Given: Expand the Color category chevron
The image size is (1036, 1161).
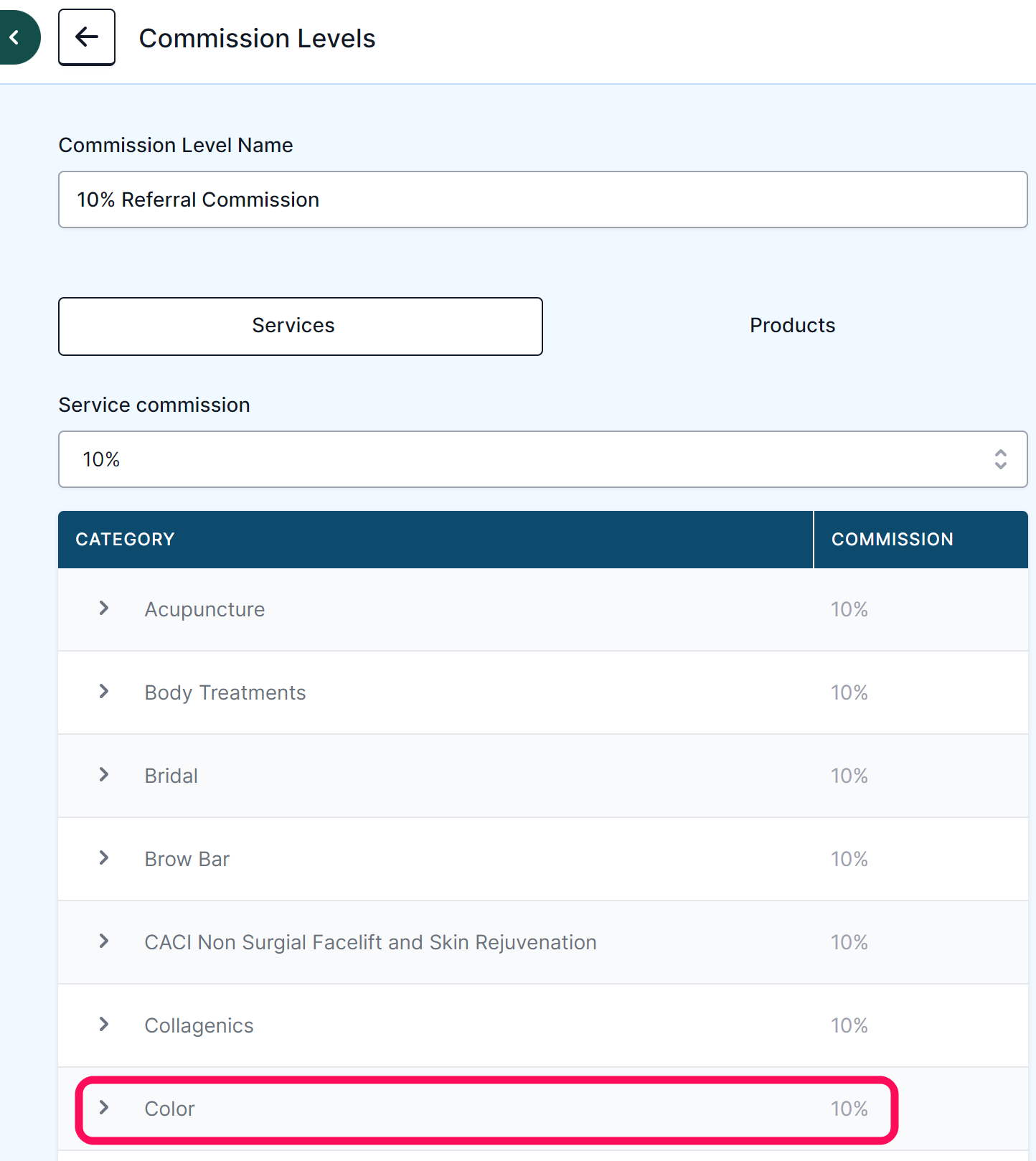Looking at the screenshot, I should [x=104, y=1108].
